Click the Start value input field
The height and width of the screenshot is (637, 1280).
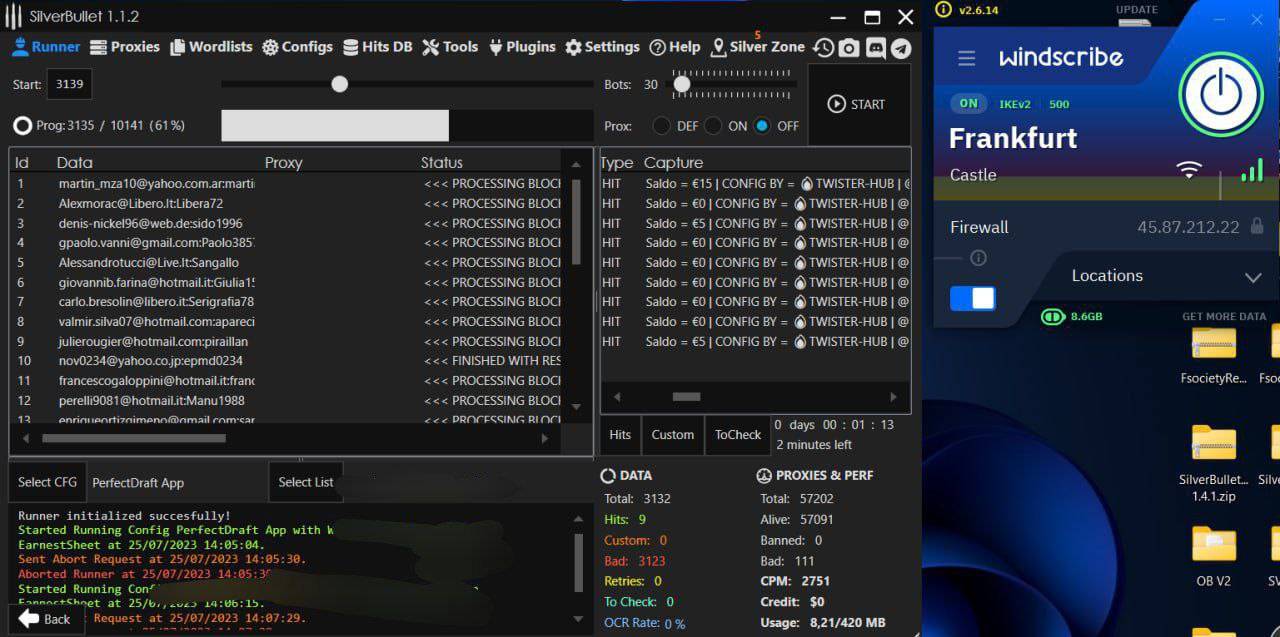pos(69,84)
